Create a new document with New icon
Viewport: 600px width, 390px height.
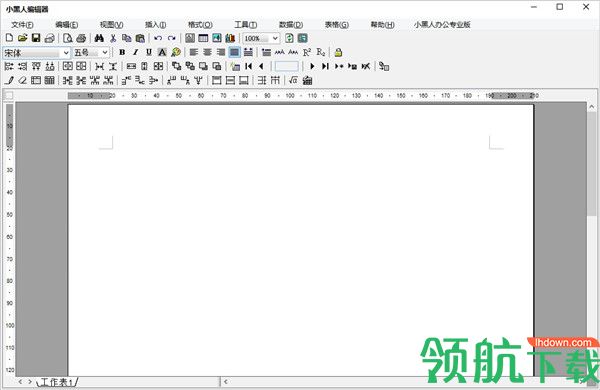point(9,38)
